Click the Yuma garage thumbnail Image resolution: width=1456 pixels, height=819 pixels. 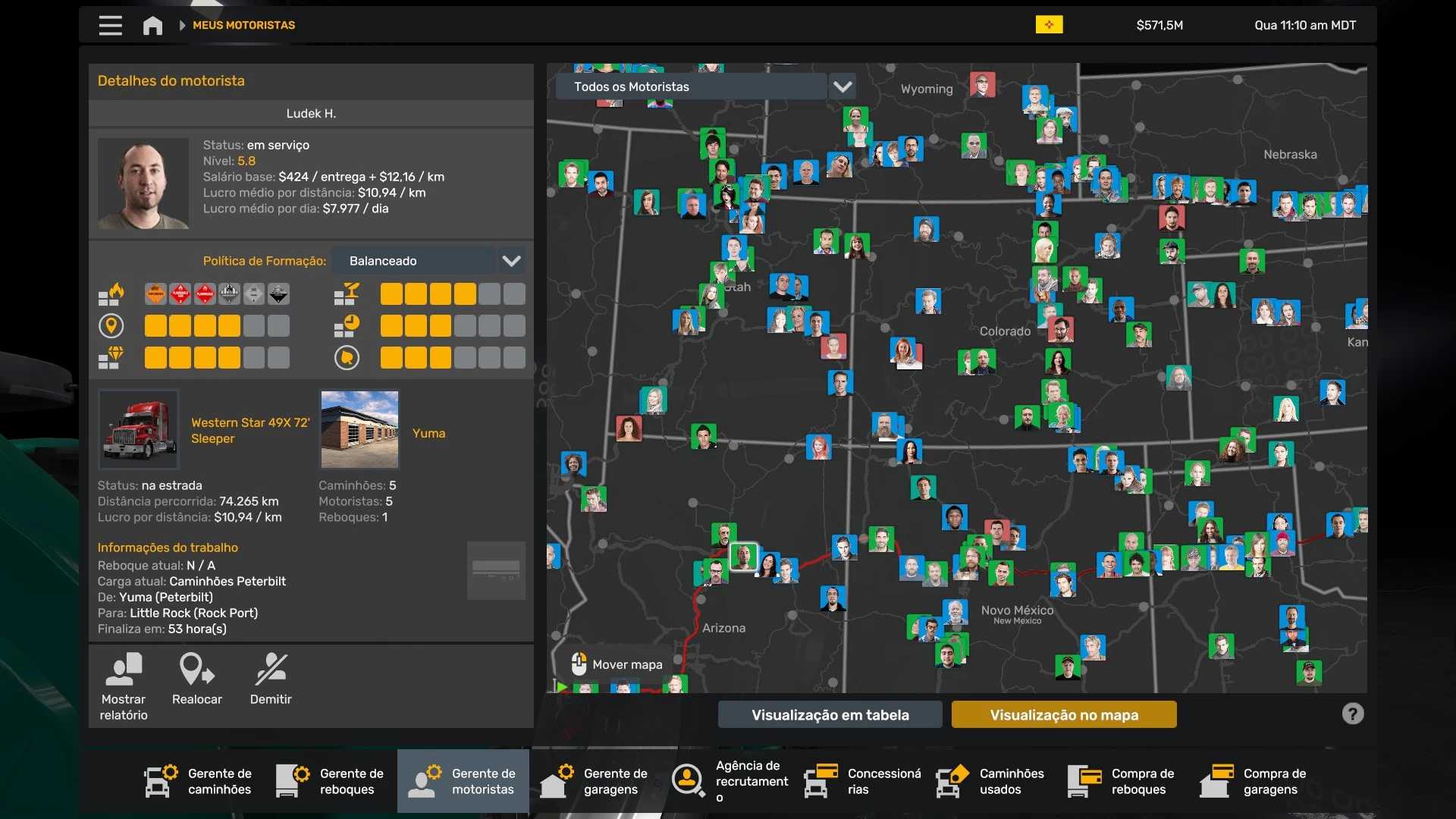pyautogui.click(x=359, y=429)
